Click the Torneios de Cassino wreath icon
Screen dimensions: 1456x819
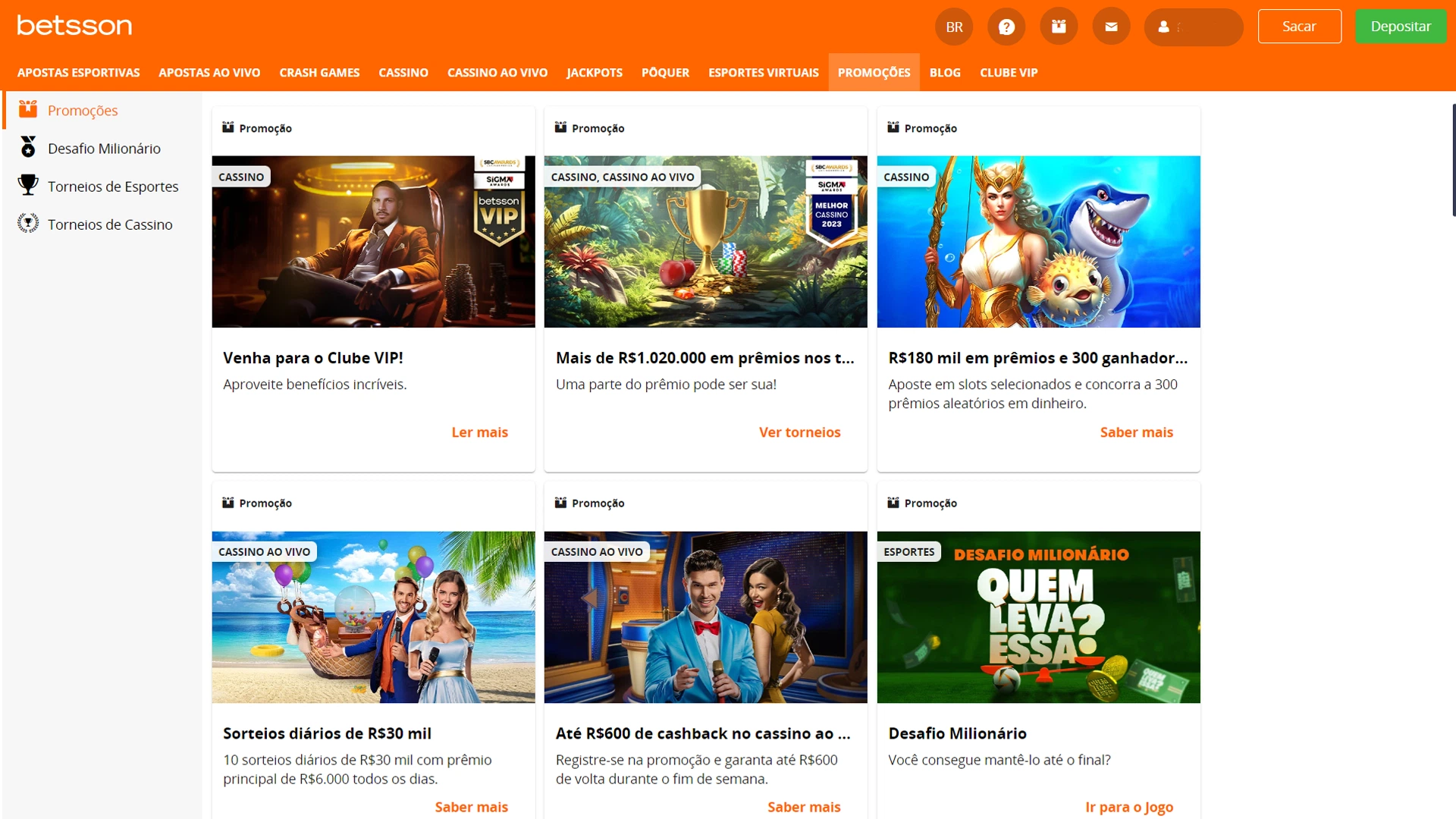tap(28, 223)
